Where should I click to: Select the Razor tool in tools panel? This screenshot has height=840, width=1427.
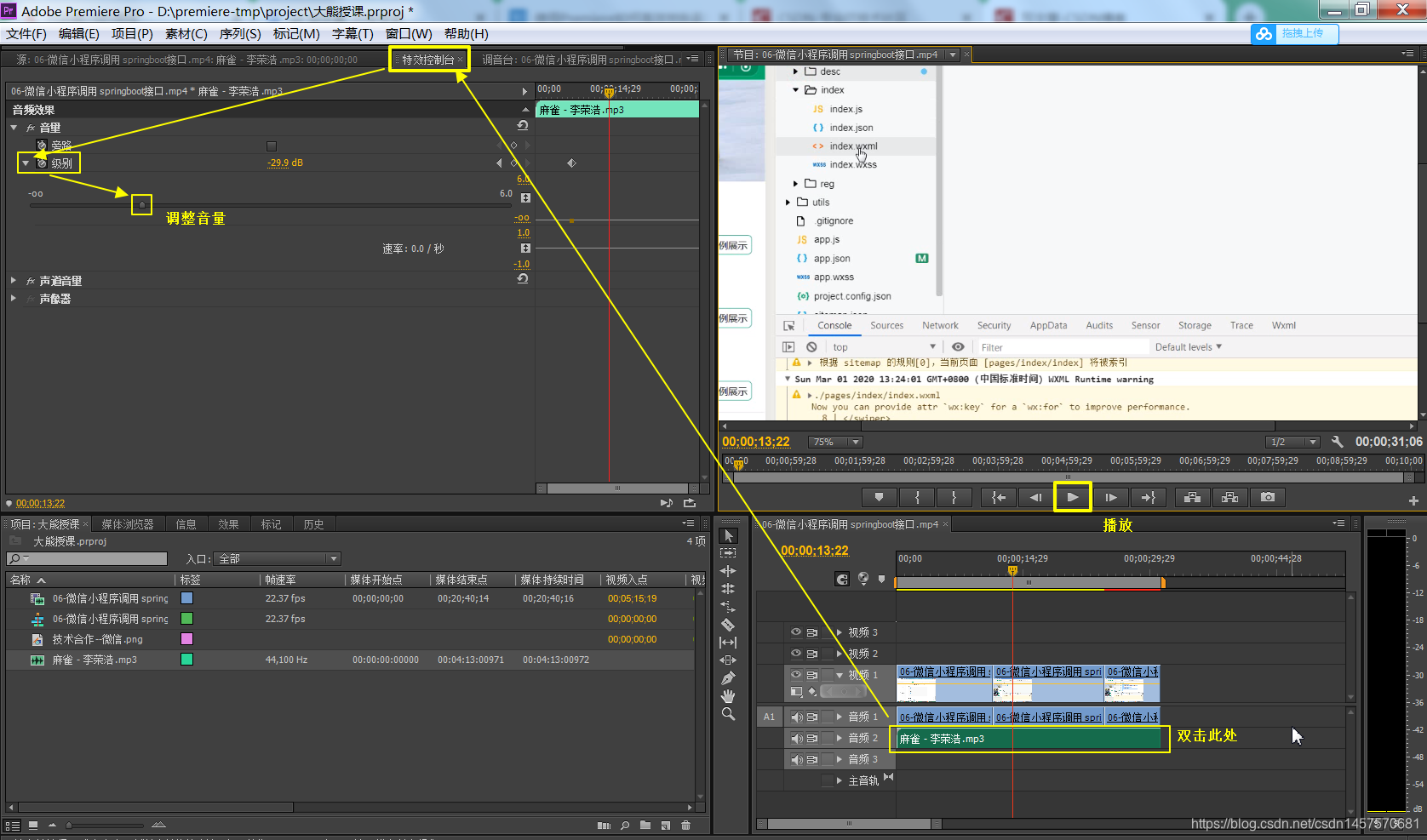[x=728, y=625]
